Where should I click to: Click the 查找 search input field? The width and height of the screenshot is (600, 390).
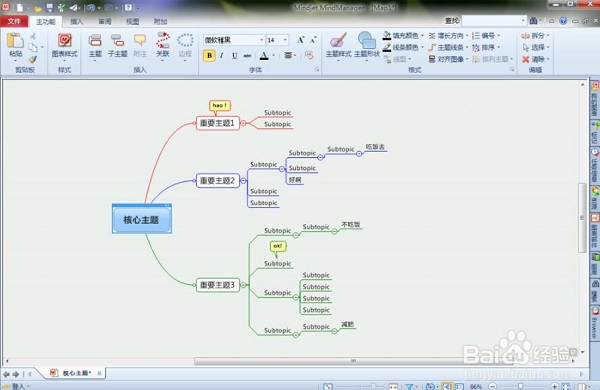point(494,20)
